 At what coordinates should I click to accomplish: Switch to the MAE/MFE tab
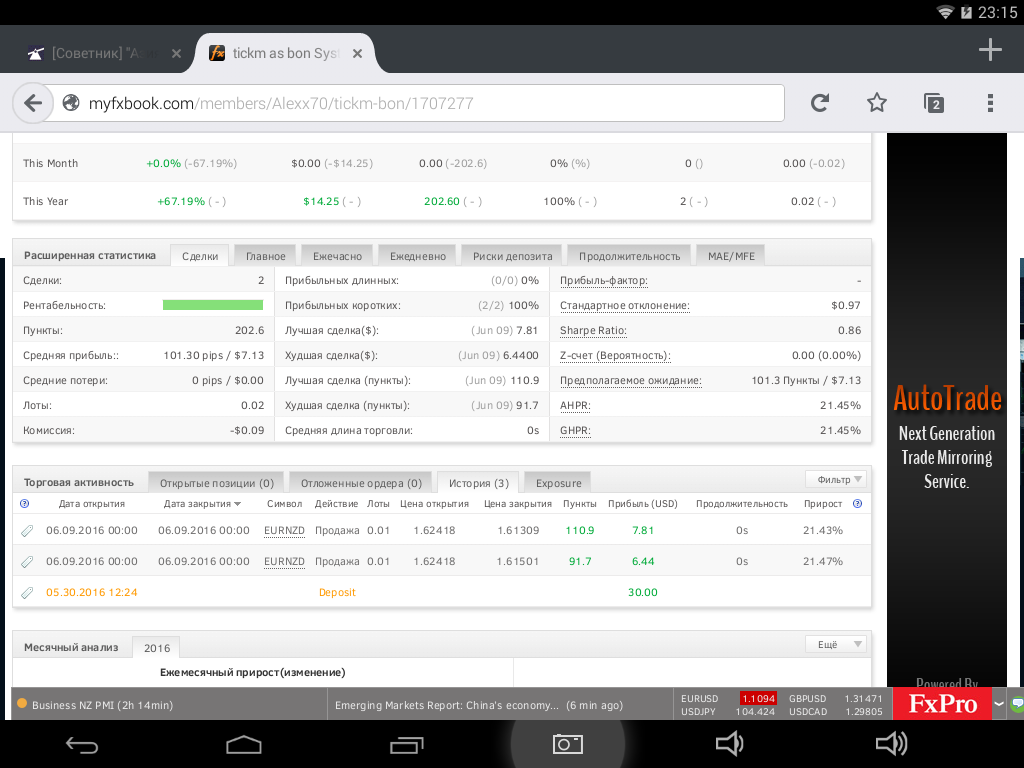pos(731,256)
